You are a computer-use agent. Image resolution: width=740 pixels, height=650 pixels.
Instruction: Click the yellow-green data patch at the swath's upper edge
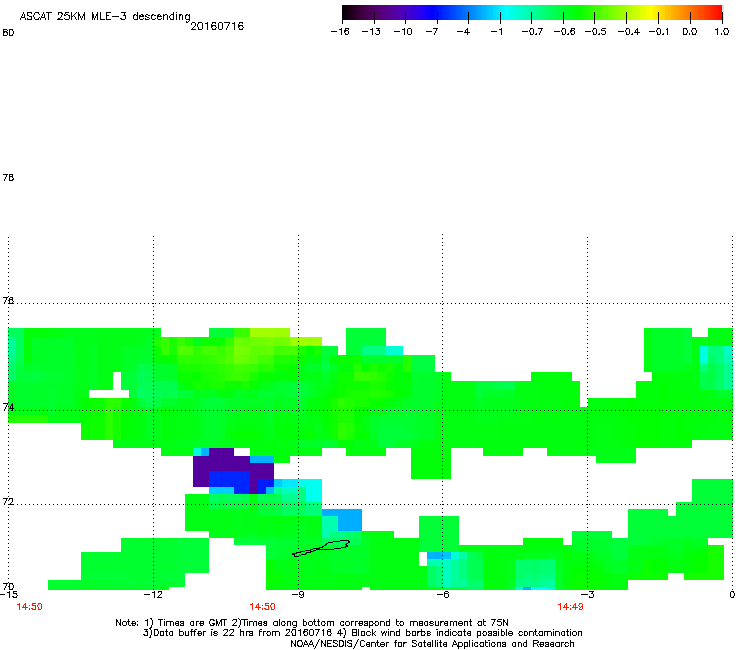pos(270,333)
